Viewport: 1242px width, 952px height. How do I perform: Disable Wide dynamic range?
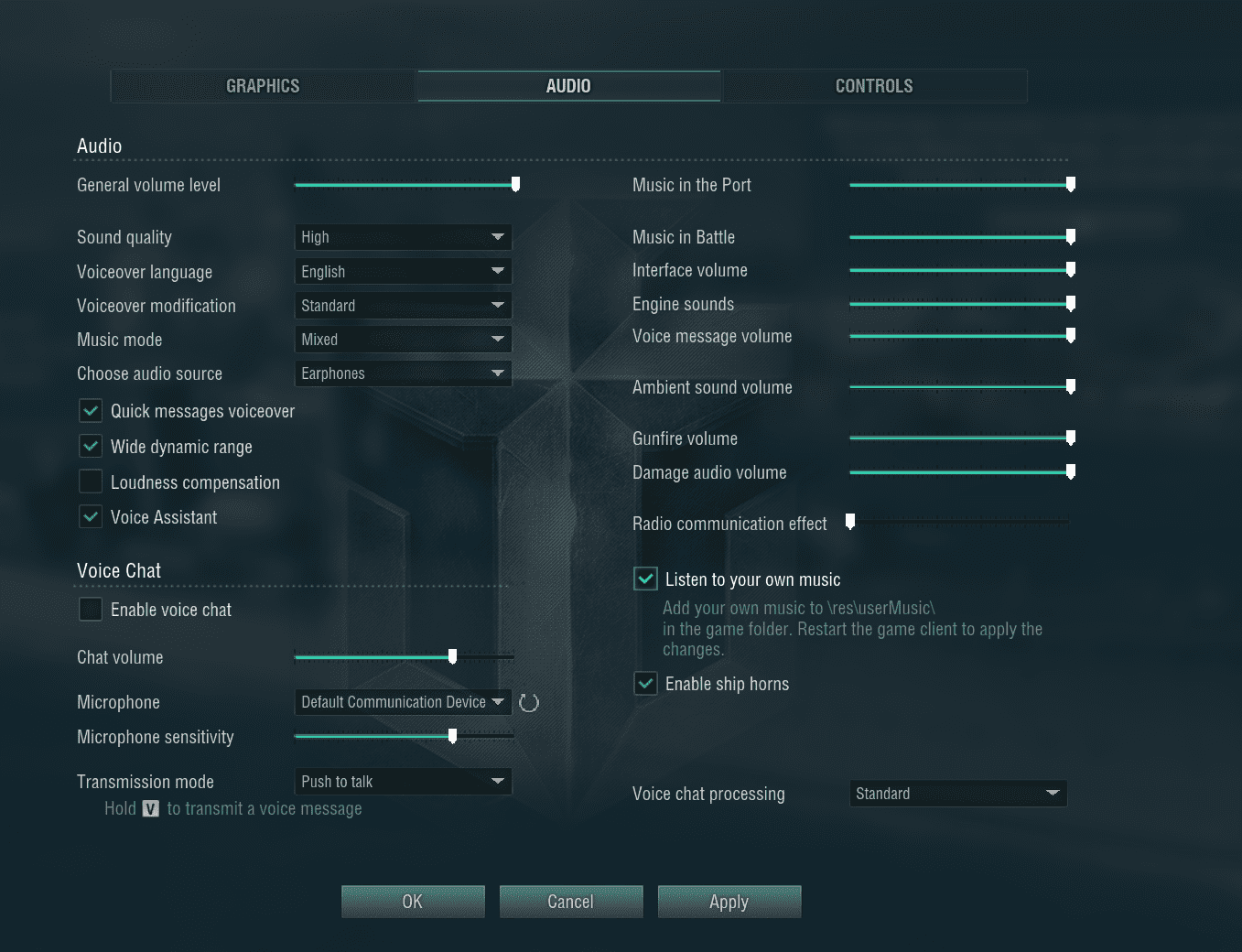91,447
